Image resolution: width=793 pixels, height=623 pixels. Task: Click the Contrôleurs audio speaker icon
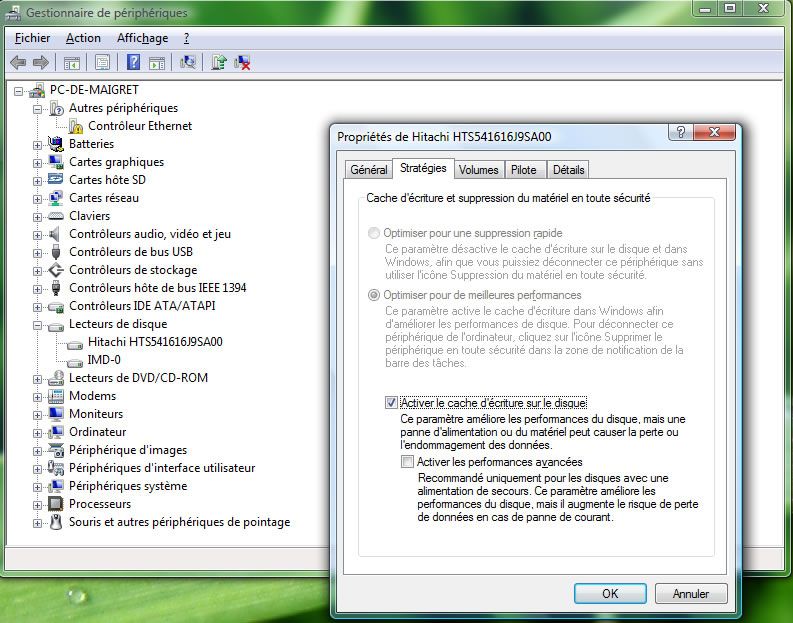point(55,234)
